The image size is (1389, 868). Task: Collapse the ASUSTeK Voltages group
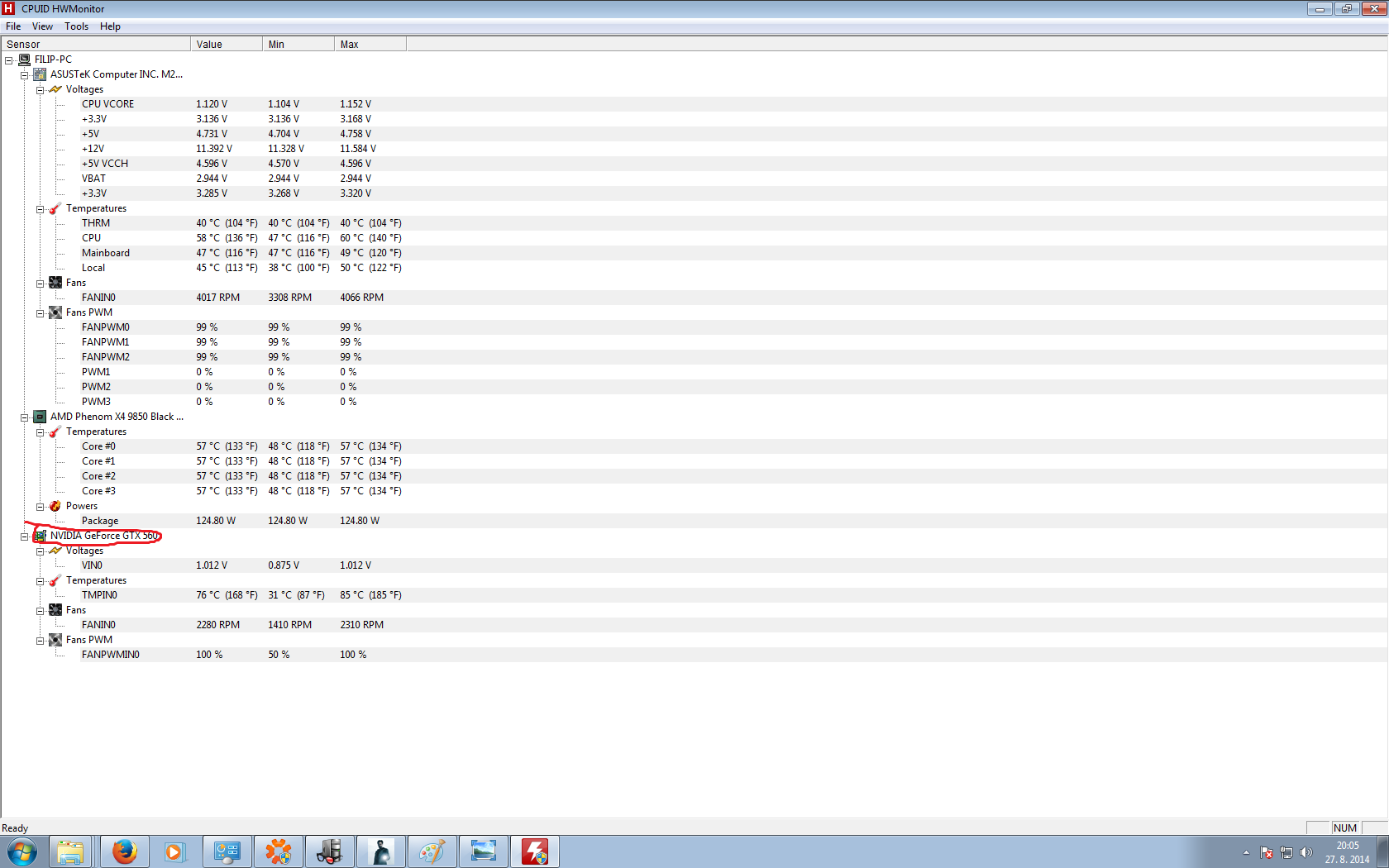(x=40, y=90)
